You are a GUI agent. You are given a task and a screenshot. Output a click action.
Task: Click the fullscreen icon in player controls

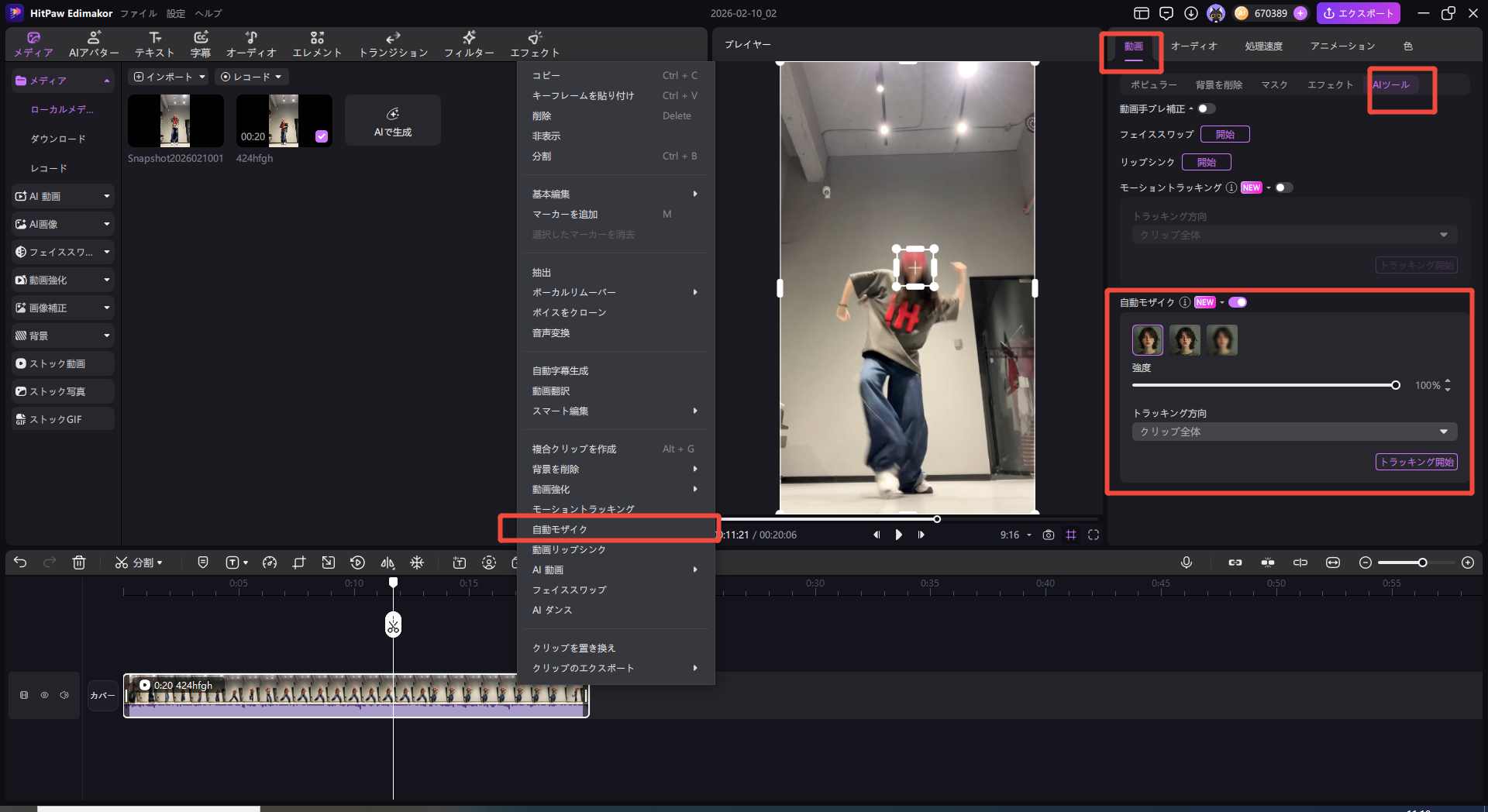(1094, 535)
